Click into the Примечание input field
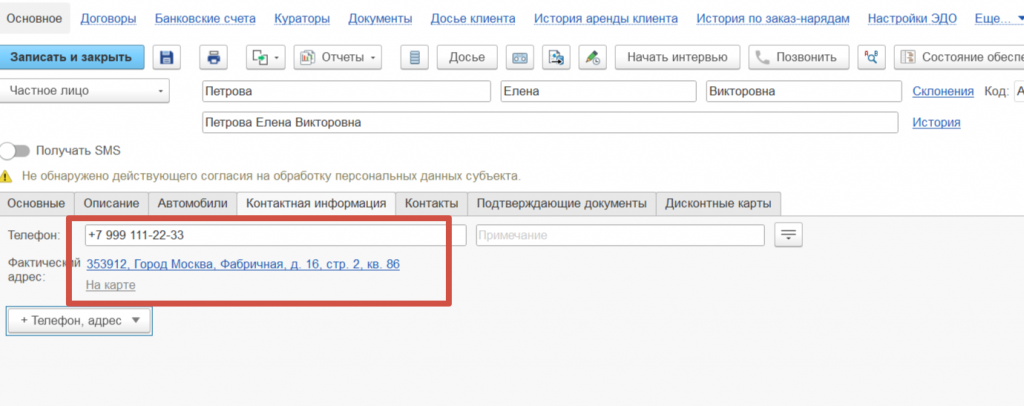1024x406 pixels. (619, 235)
